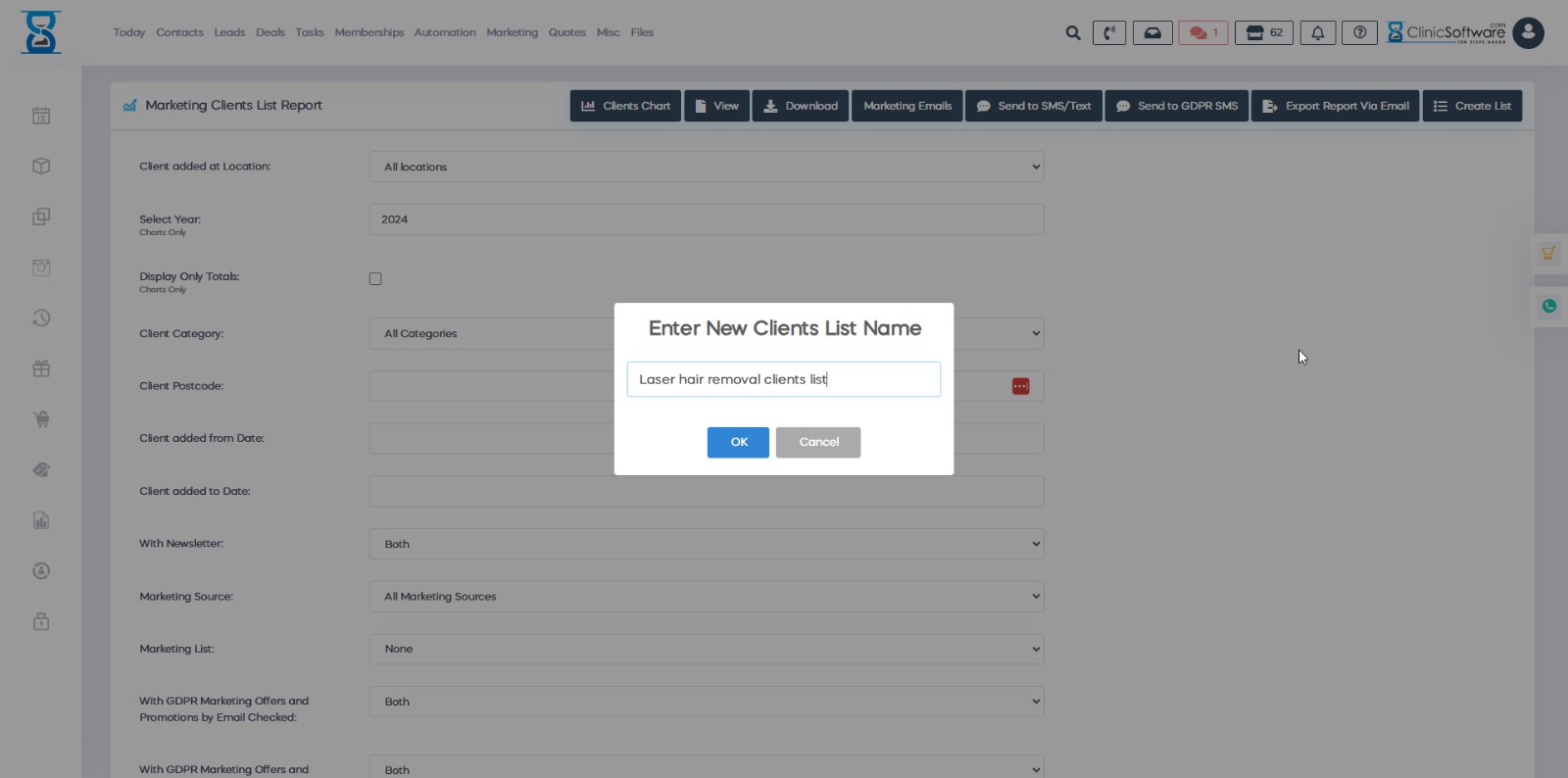Click the clients list name text field
Image resolution: width=1568 pixels, height=778 pixels.
(x=783, y=379)
